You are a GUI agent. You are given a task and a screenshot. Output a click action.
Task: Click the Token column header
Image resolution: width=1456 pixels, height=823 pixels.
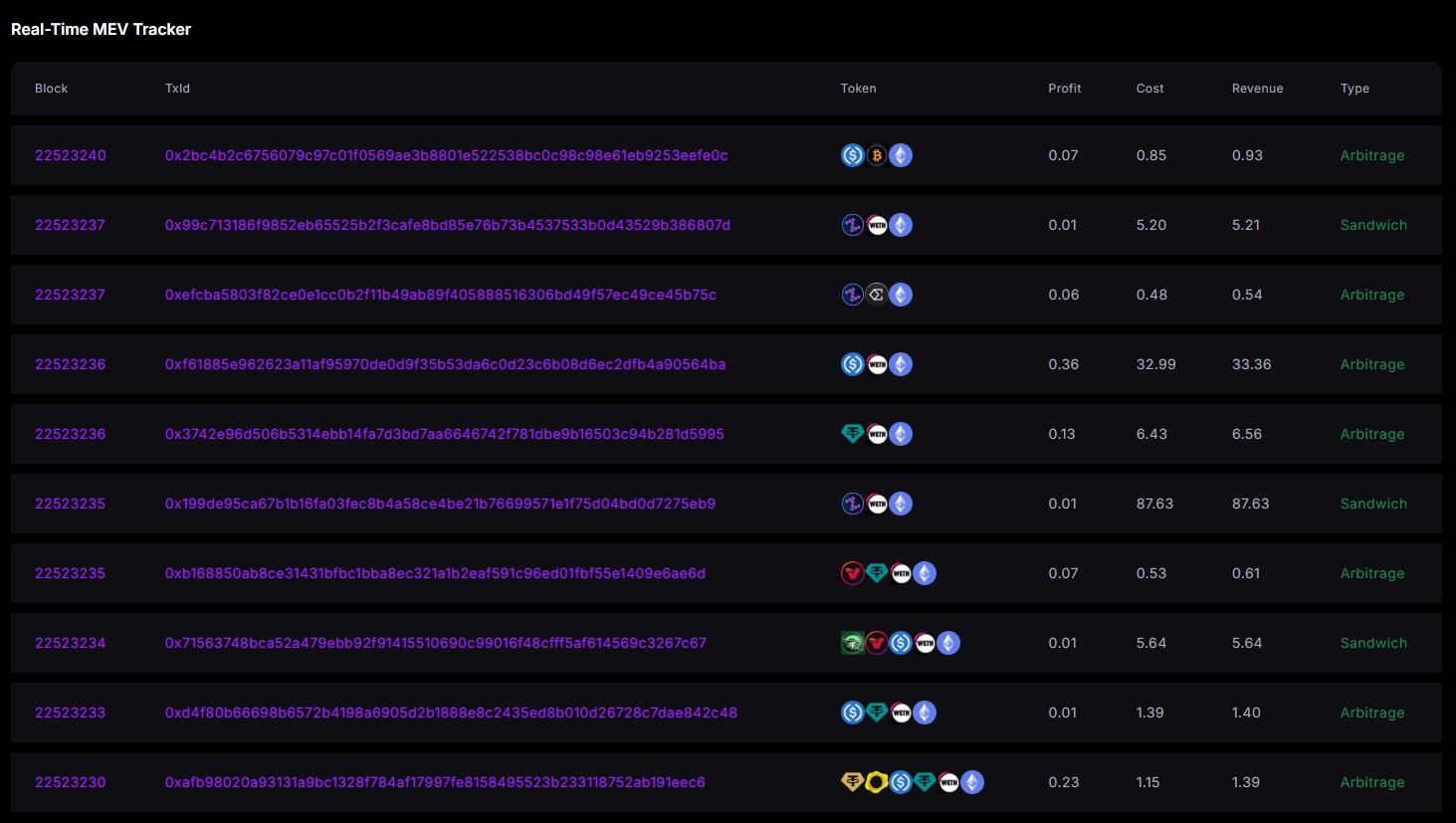click(x=859, y=89)
